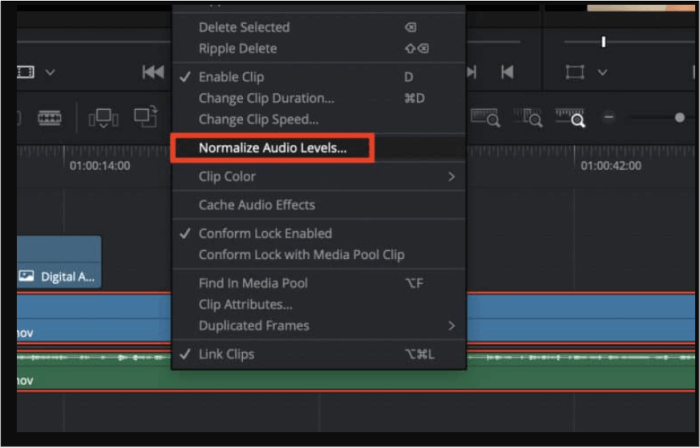
Task: Toggle the Link Clips checkmark item
Action: [318, 354]
